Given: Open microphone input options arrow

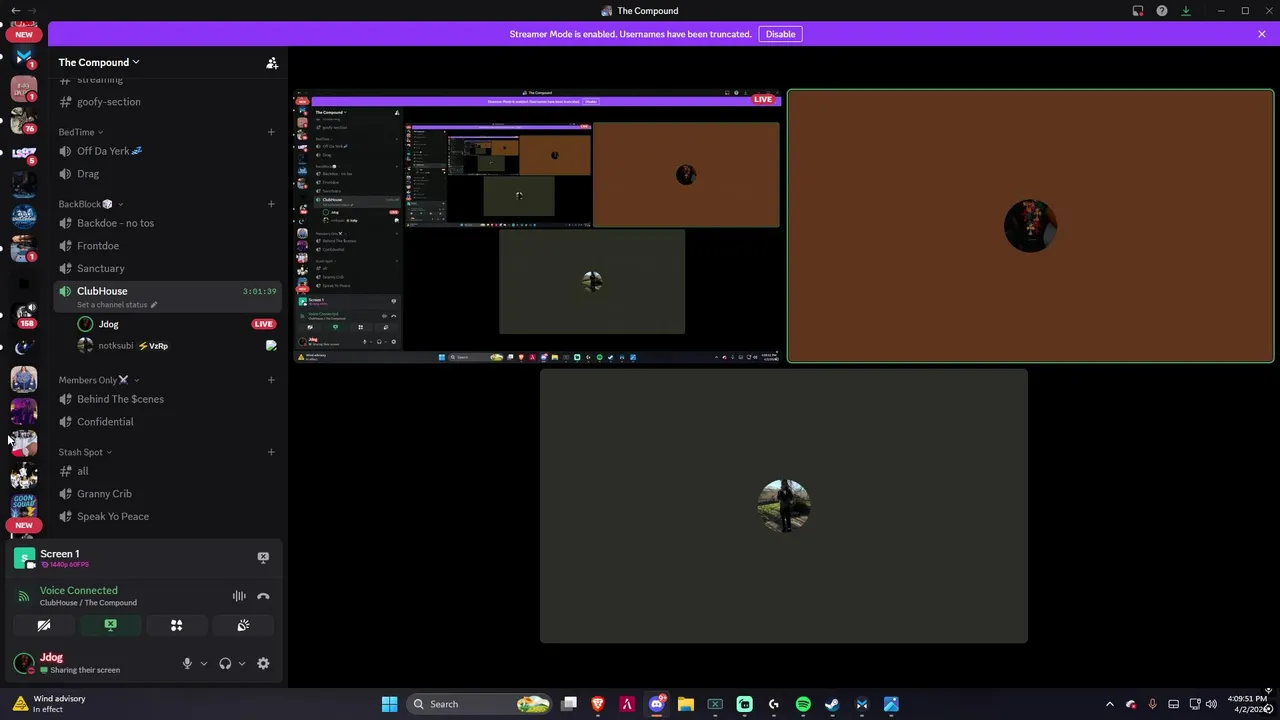Looking at the screenshot, I should 204,663.
